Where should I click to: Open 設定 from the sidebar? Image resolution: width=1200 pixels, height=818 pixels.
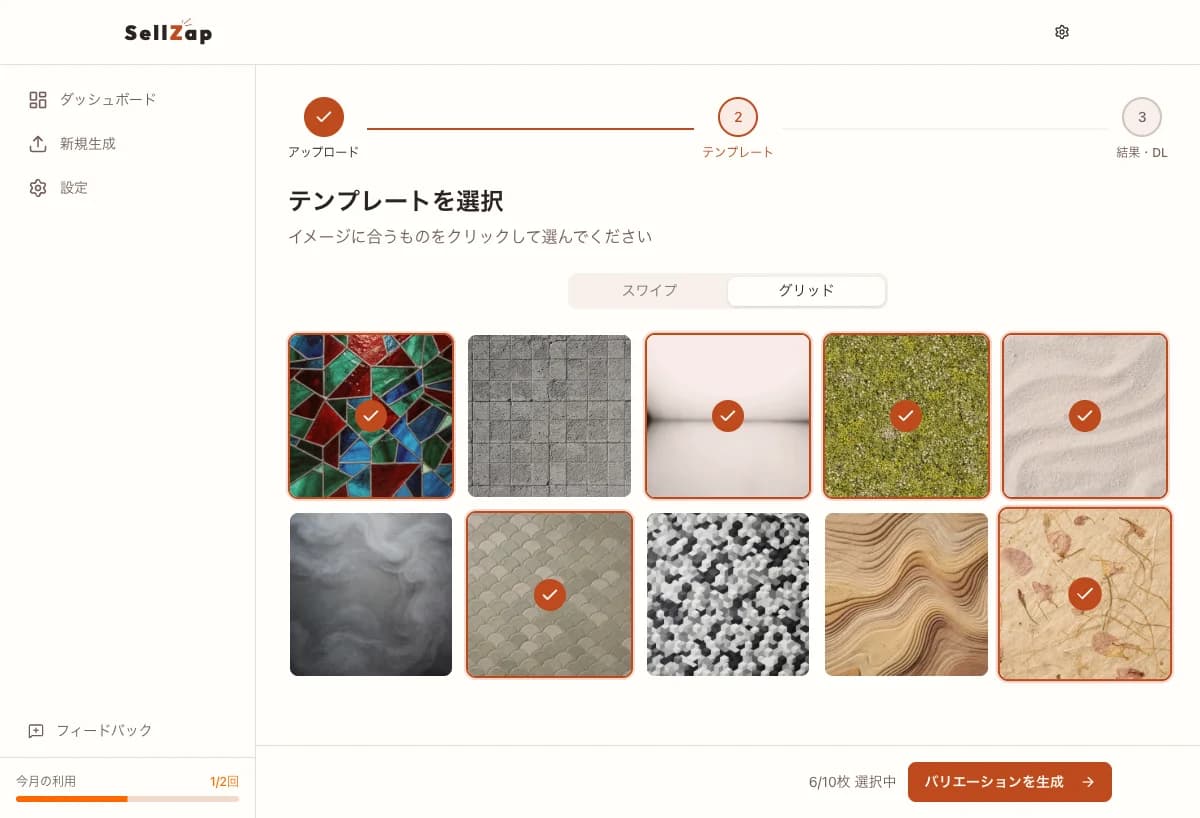point(73,187)
